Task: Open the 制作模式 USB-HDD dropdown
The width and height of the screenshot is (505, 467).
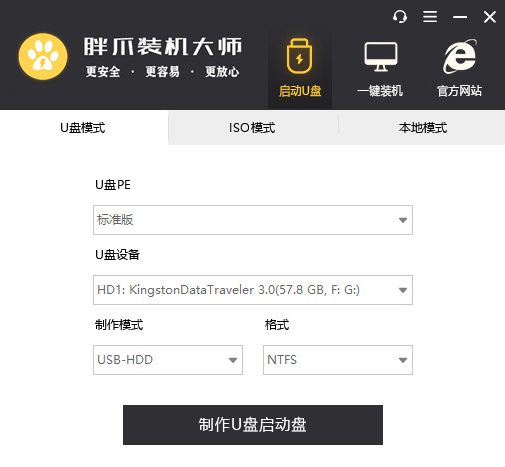Action: coord(168,360)
